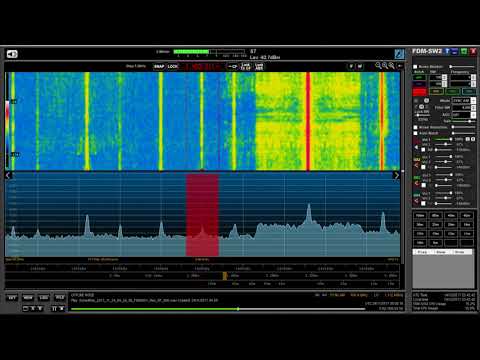Shift the spectrum left with the arrow
Screen dimensions: 480x360
coord(8,175)
